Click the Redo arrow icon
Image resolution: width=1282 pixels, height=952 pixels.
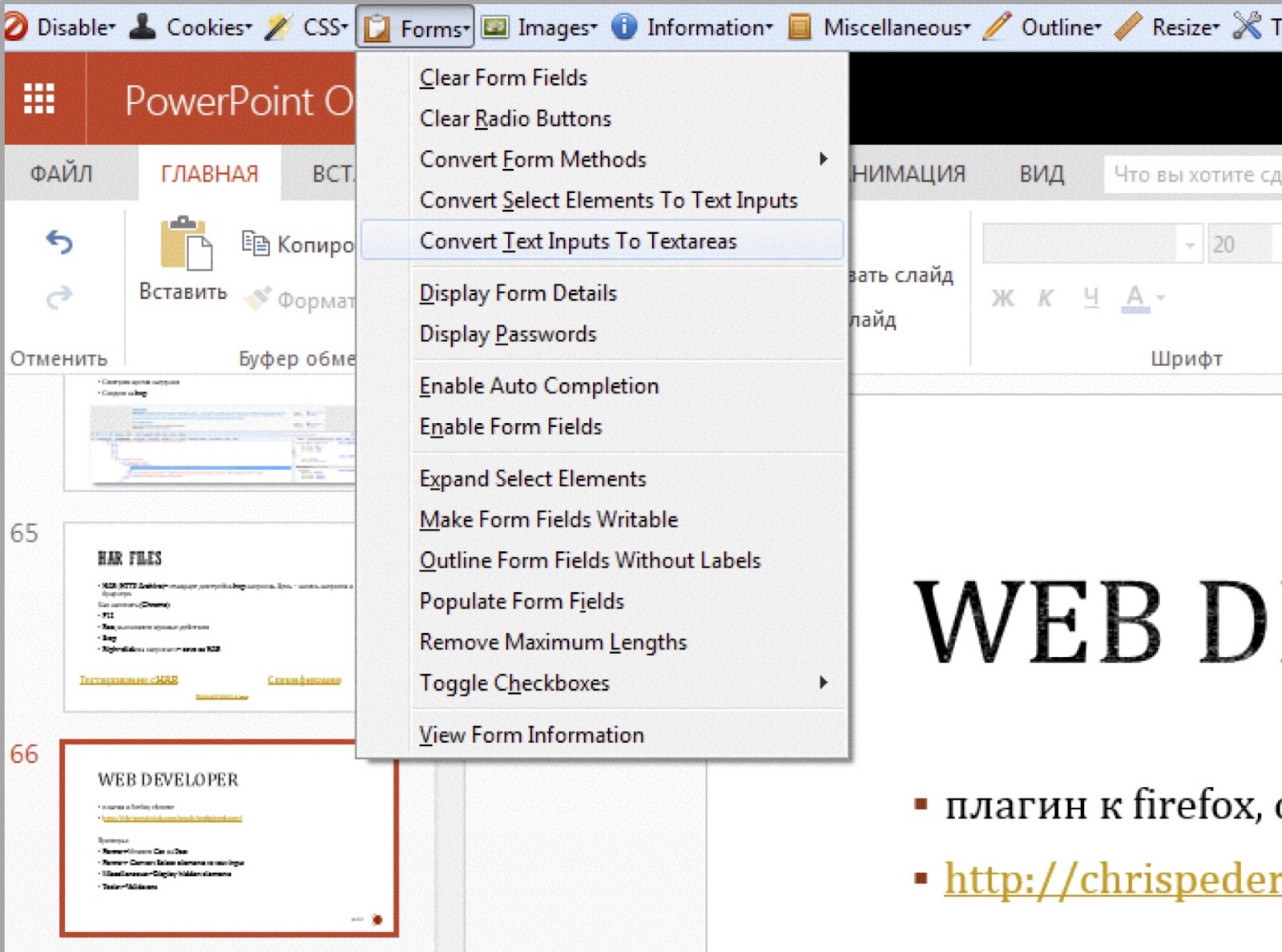click(x=59, y=297)
